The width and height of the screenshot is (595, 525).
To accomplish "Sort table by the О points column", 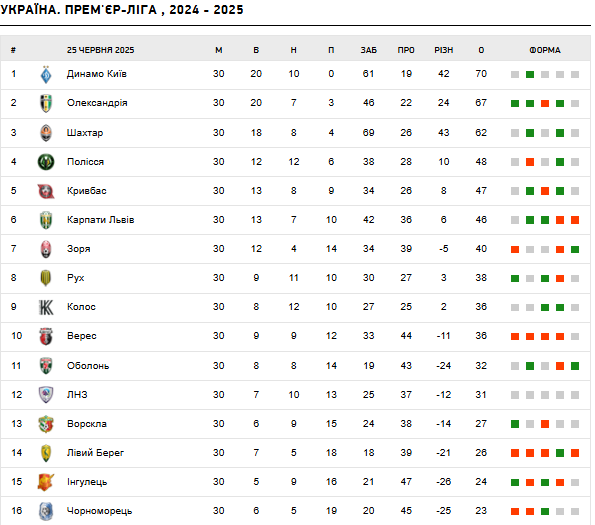I will [481, 50].
